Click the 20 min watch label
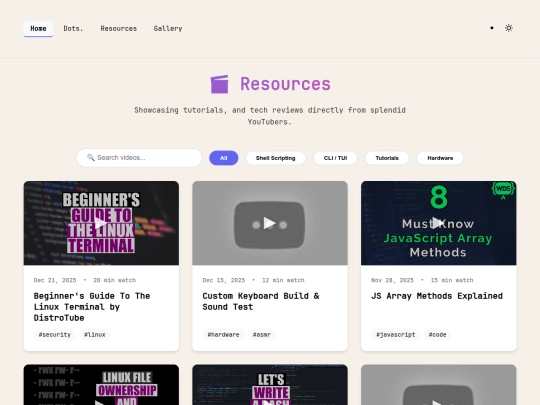Screen dimensions: 540x405 coord(114,280)
